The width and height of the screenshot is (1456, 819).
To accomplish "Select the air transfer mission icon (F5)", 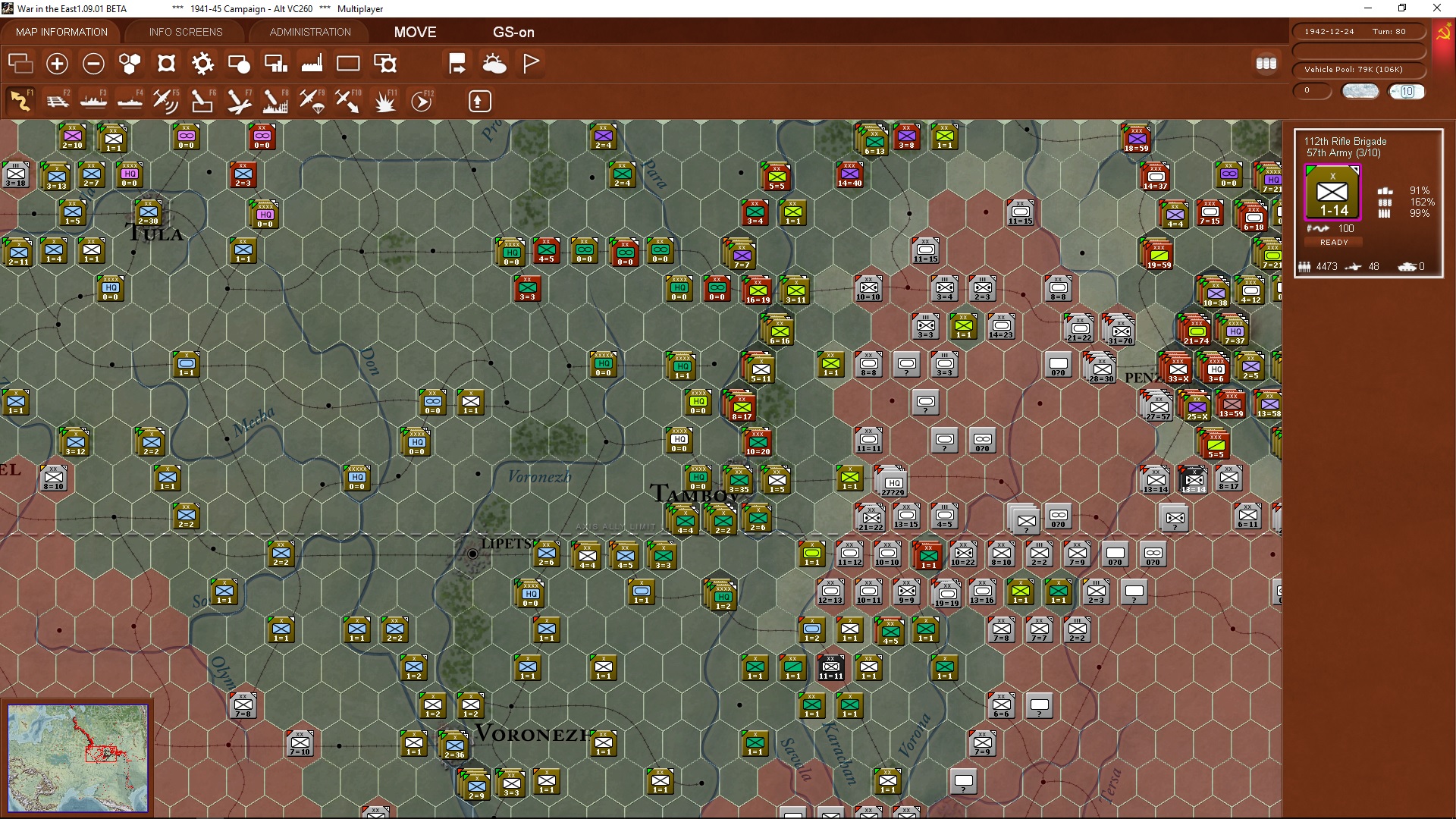I will point(166,101).
